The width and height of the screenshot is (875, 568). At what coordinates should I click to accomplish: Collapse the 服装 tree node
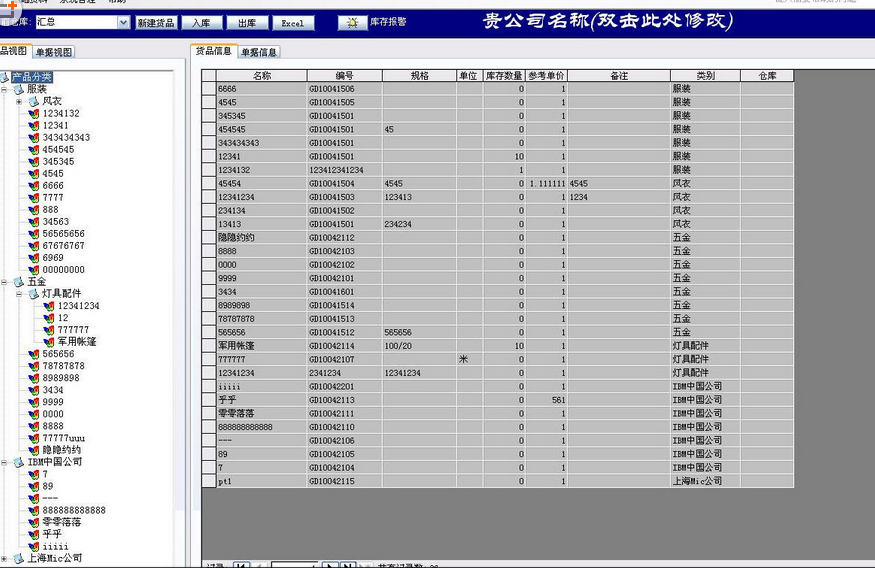click(4, 89)
